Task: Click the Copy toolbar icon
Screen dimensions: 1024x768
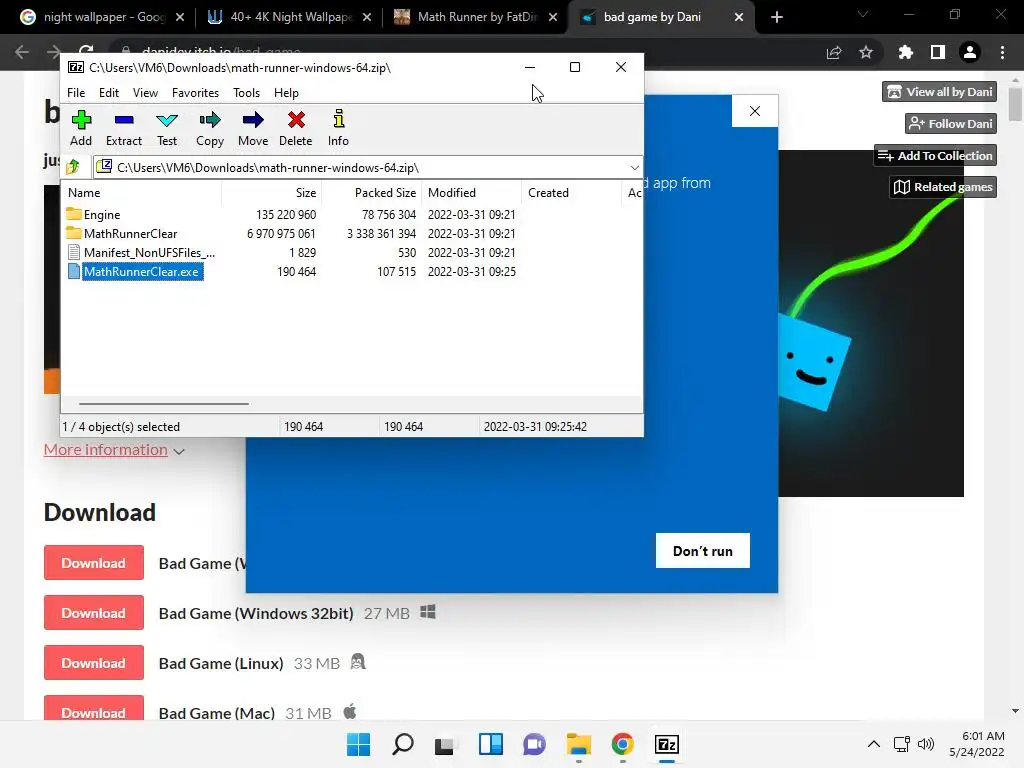Action: point(210,128)
